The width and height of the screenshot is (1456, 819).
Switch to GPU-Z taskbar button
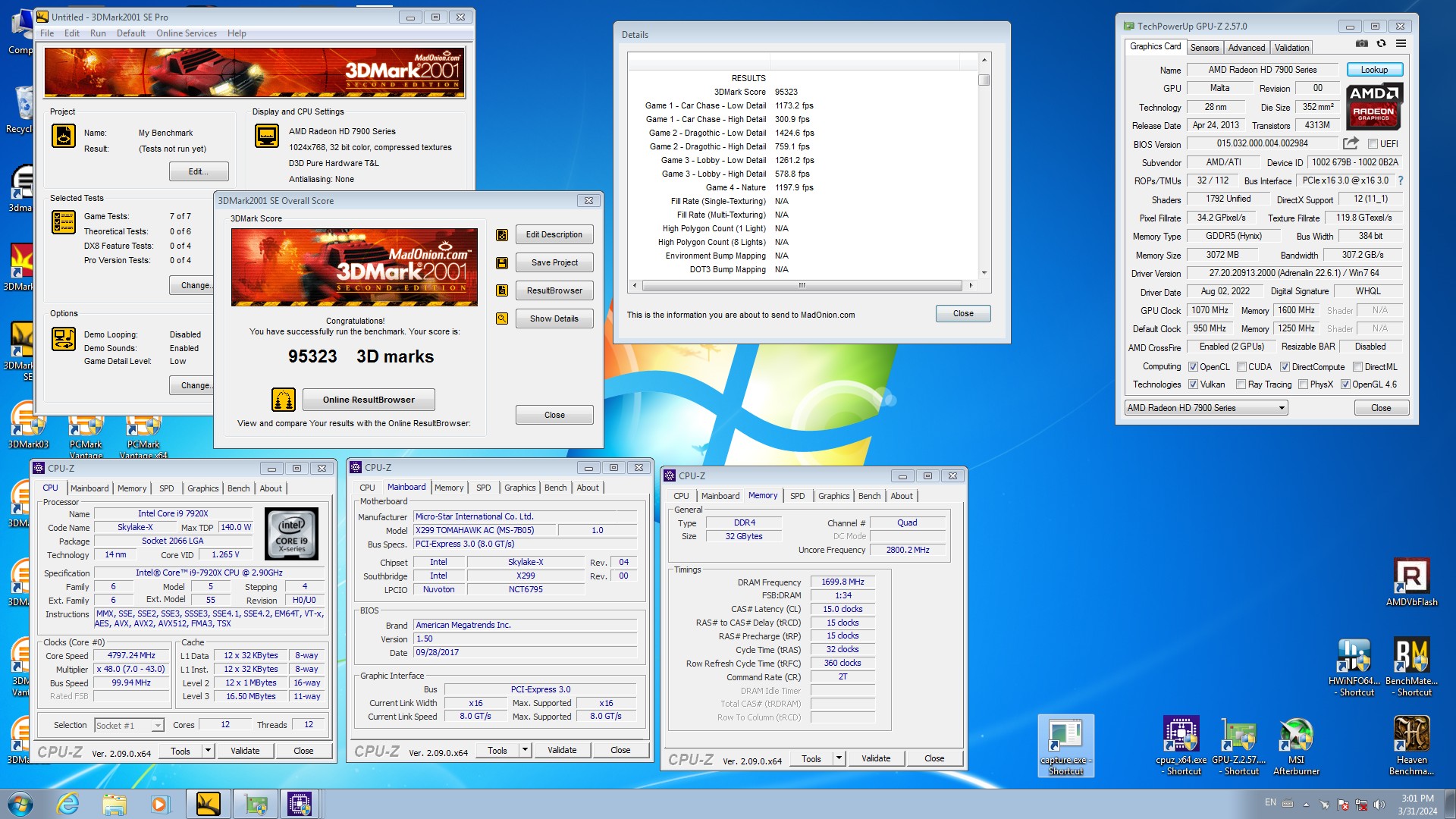(256, 804)
